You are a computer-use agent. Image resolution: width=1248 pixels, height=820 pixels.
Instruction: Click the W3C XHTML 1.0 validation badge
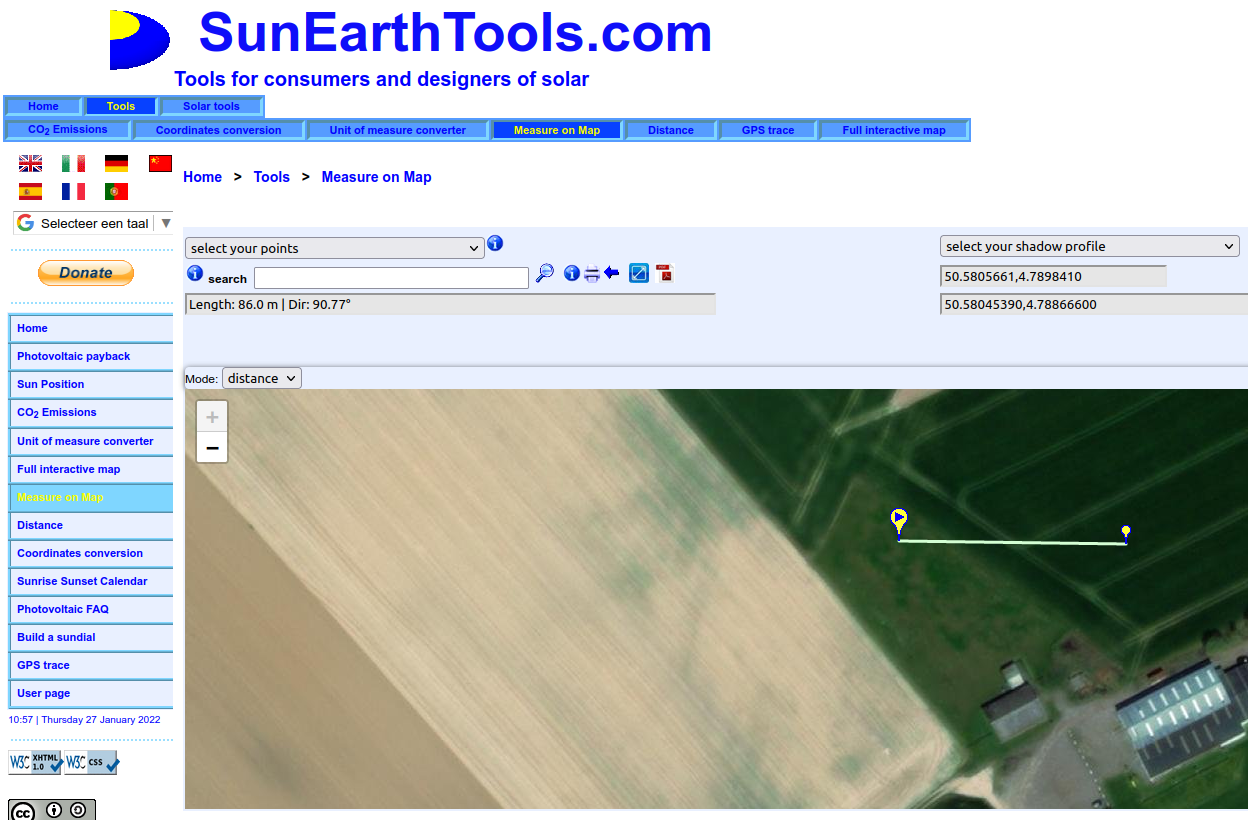(35, 763)
